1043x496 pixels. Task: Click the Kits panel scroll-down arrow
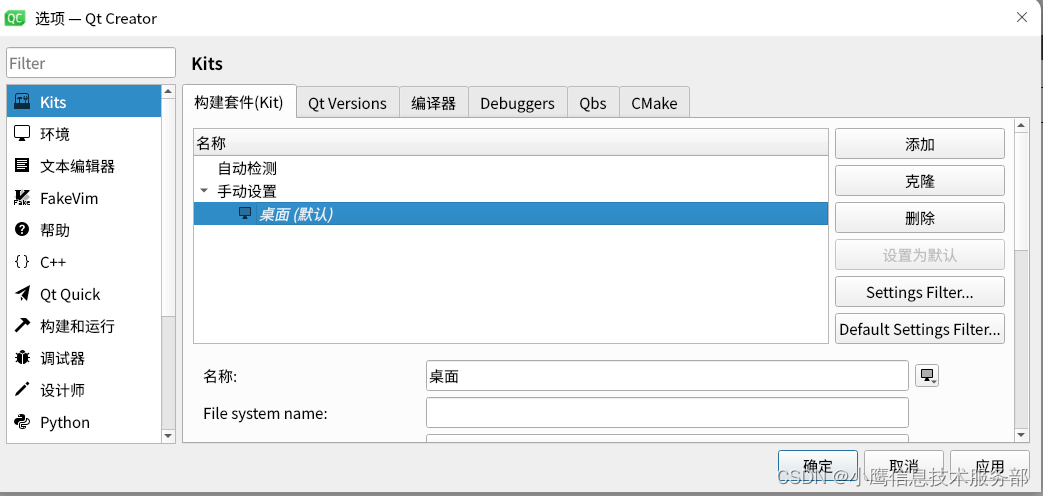coord(1022,434)
